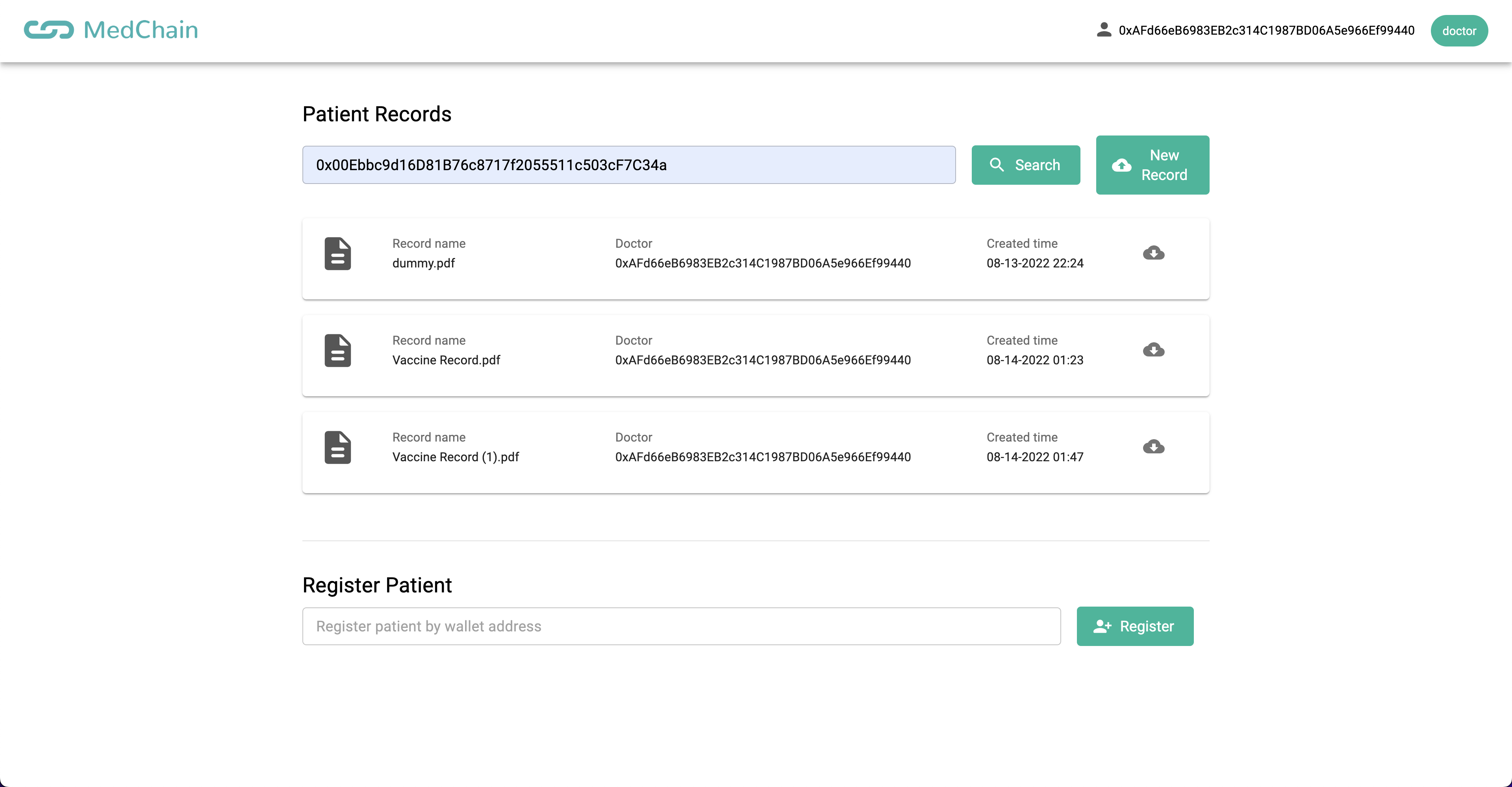Click the doctor address on the dummy.pdf row
The width and height of the screenshot is (1512, 787).
[762, 263]
